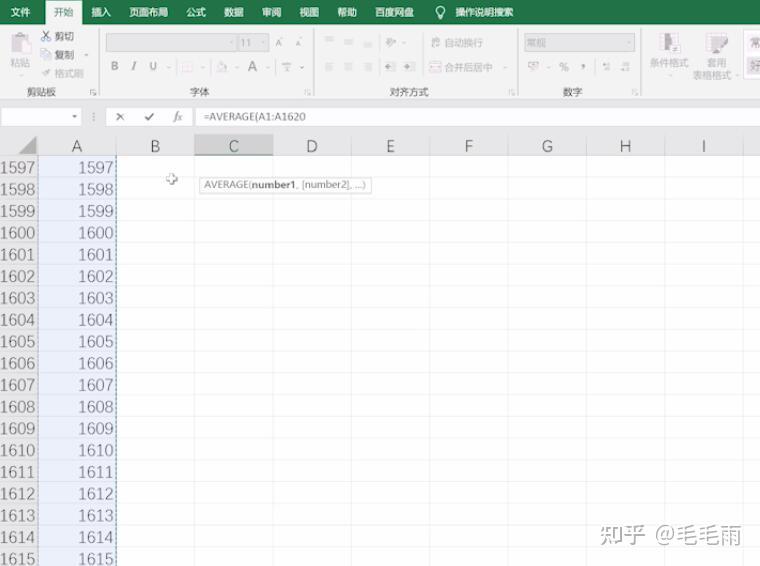Click number1 in the AVERAGE tooltip

(273, 185)
